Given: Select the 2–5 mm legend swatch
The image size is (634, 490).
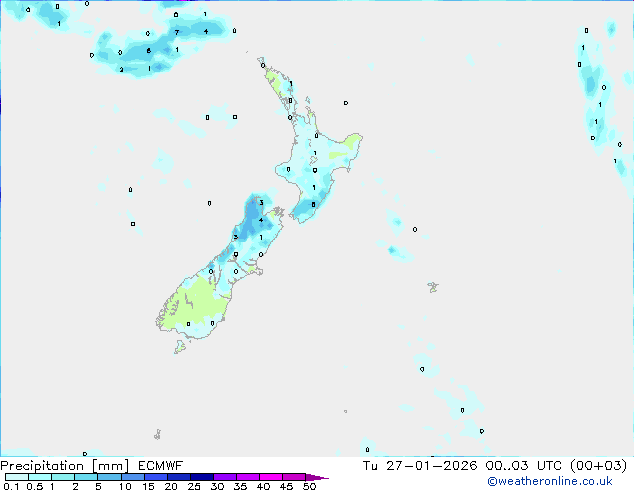Looking at the screenshot, I should [86, 477].
